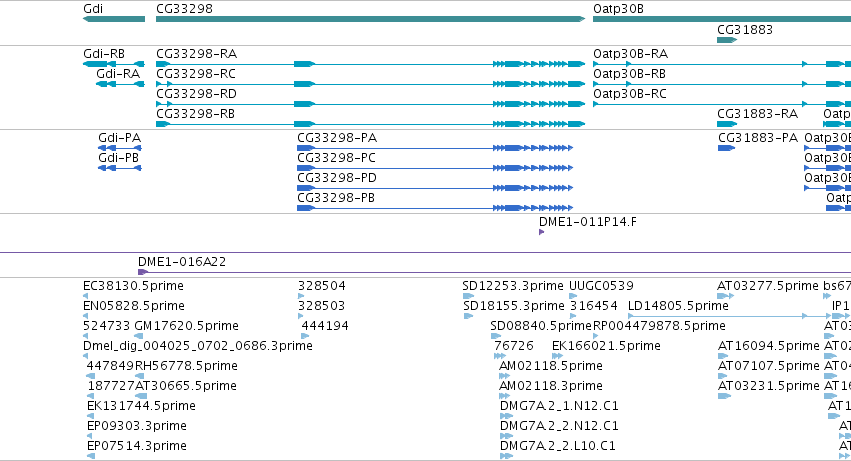Click the CG33298-PD protein label
This screenshot has height=461, width=851.
tap(337, 178)
